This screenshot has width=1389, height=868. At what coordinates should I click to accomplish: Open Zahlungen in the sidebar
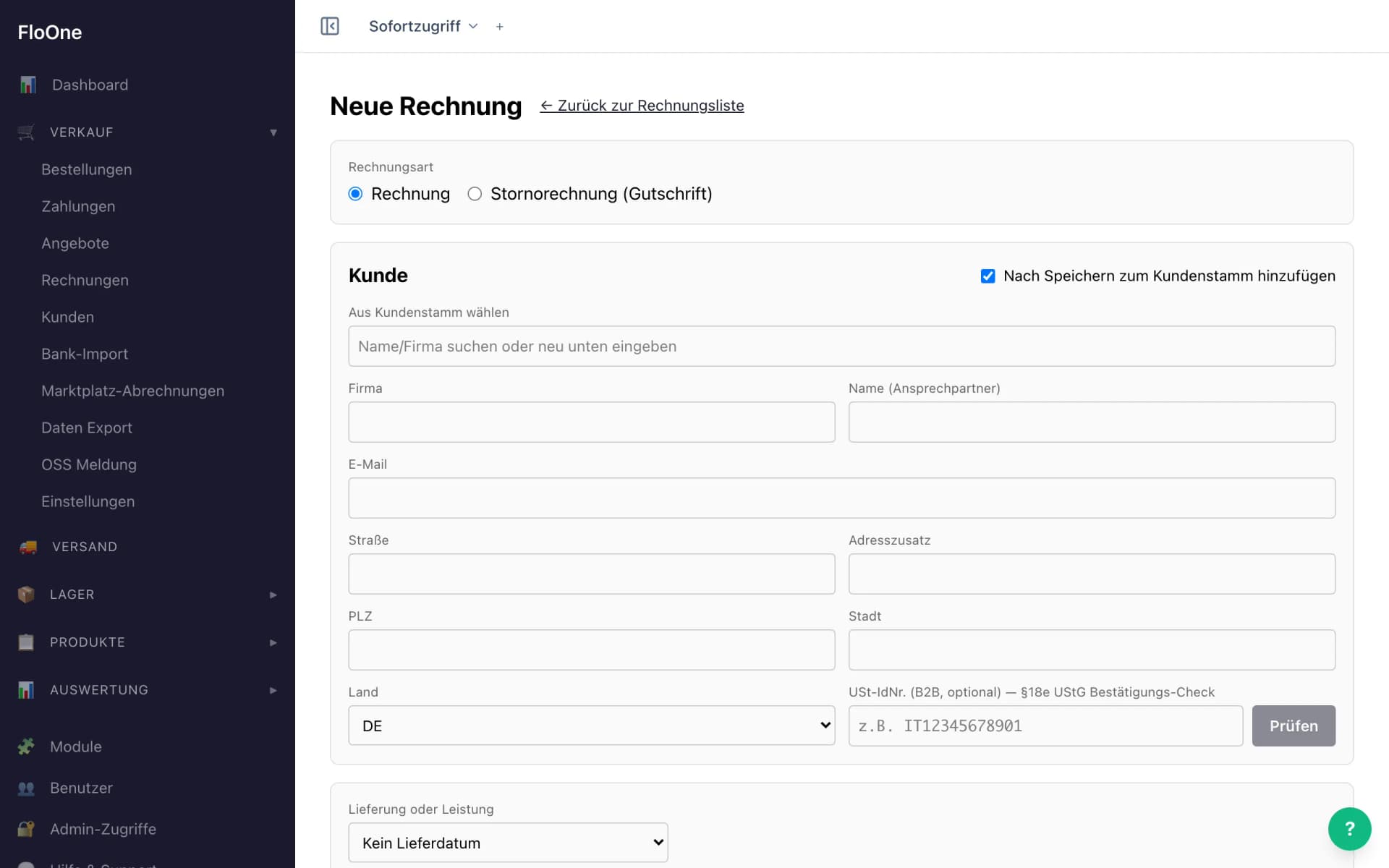tap(78, 206)
